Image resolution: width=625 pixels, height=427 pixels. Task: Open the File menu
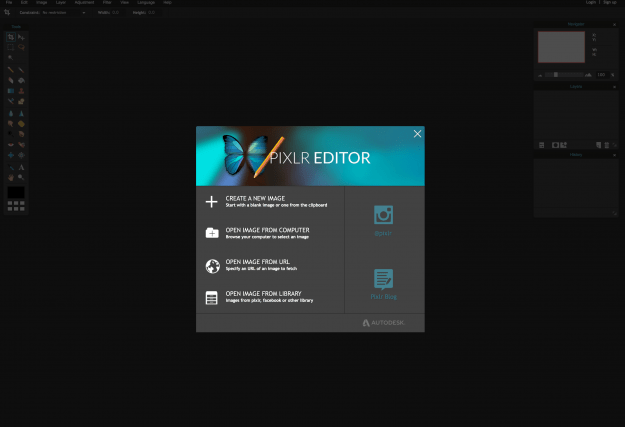[x=9, y=2]
